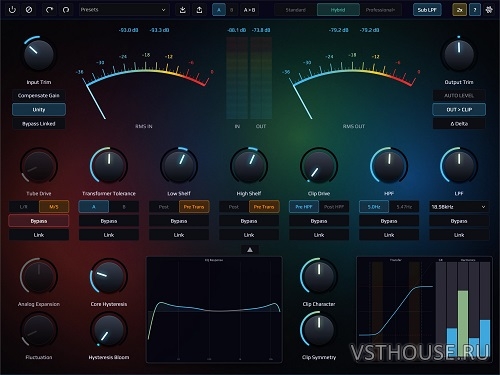This screenshot has width=500, height=375.
Task: Select the A state slot
Action: (x=219, y=10)
